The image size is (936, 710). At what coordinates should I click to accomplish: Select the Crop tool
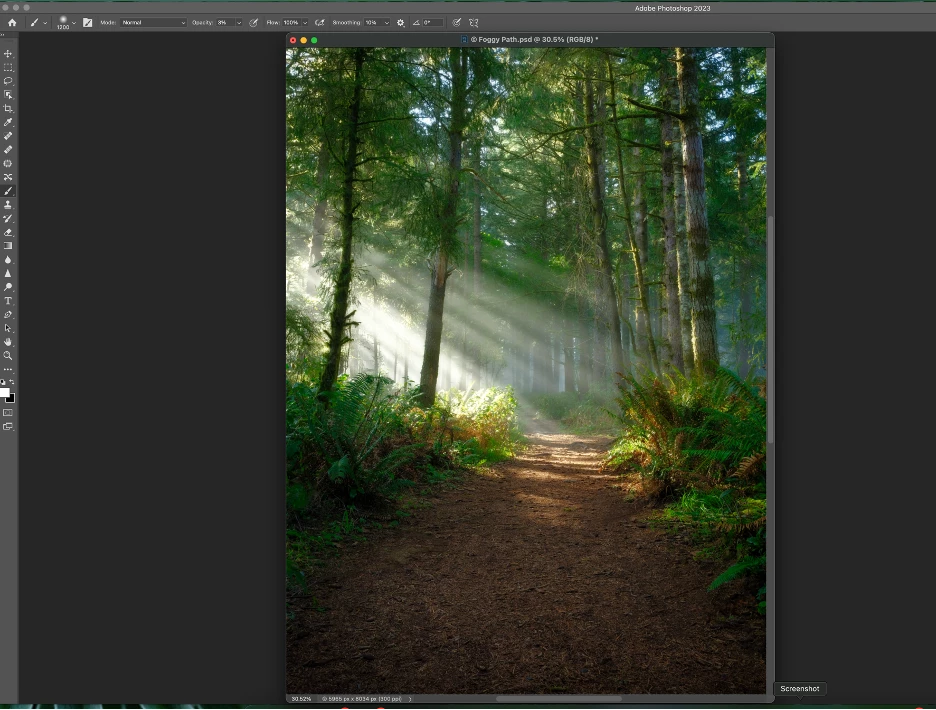point(8,109)
